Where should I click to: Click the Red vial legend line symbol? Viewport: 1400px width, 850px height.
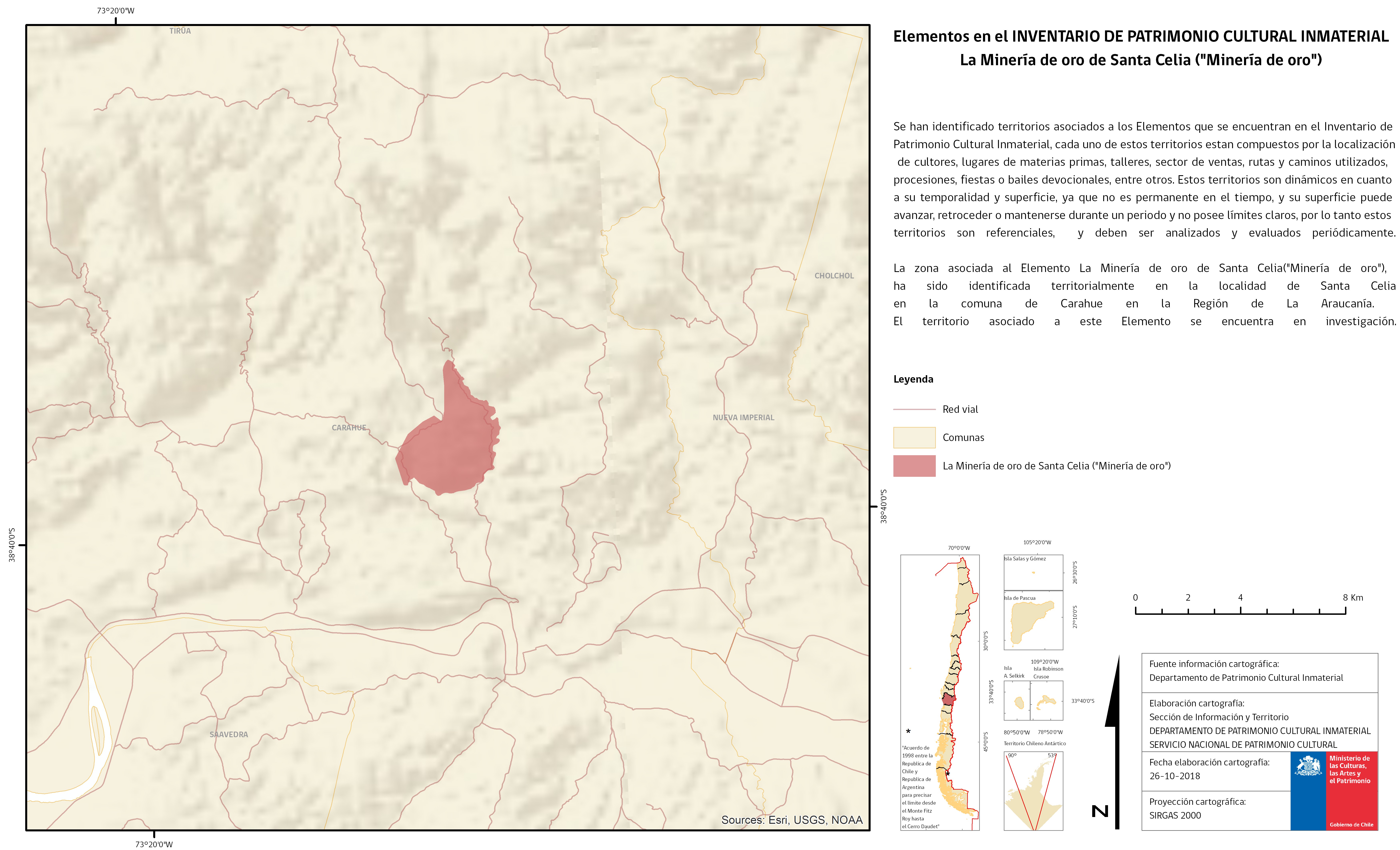(914, 409)
